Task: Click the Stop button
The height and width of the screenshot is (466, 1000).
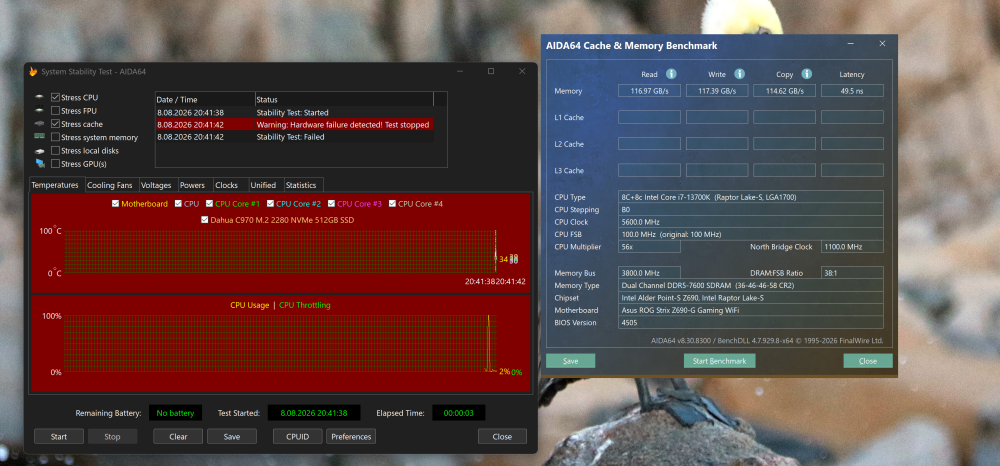Action: [x=112, y=437]
